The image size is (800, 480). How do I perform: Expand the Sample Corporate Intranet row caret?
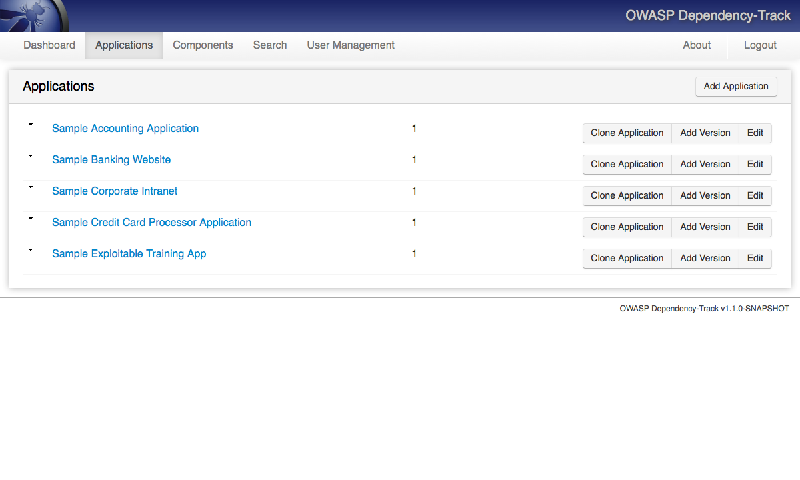tap(31, 187)
